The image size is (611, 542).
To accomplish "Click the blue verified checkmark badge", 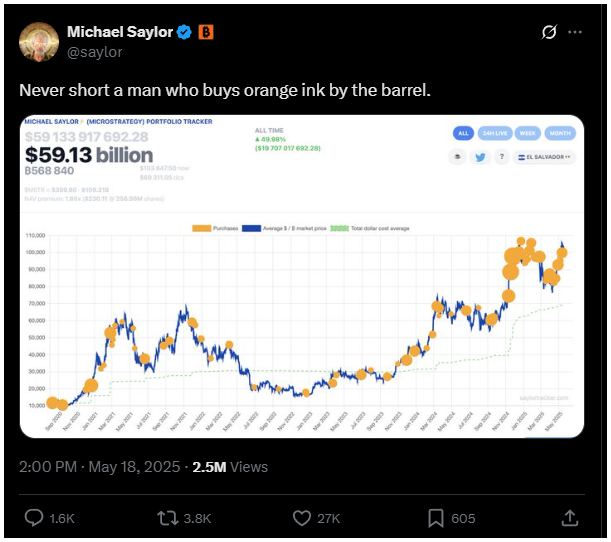I will click(184, 32).
